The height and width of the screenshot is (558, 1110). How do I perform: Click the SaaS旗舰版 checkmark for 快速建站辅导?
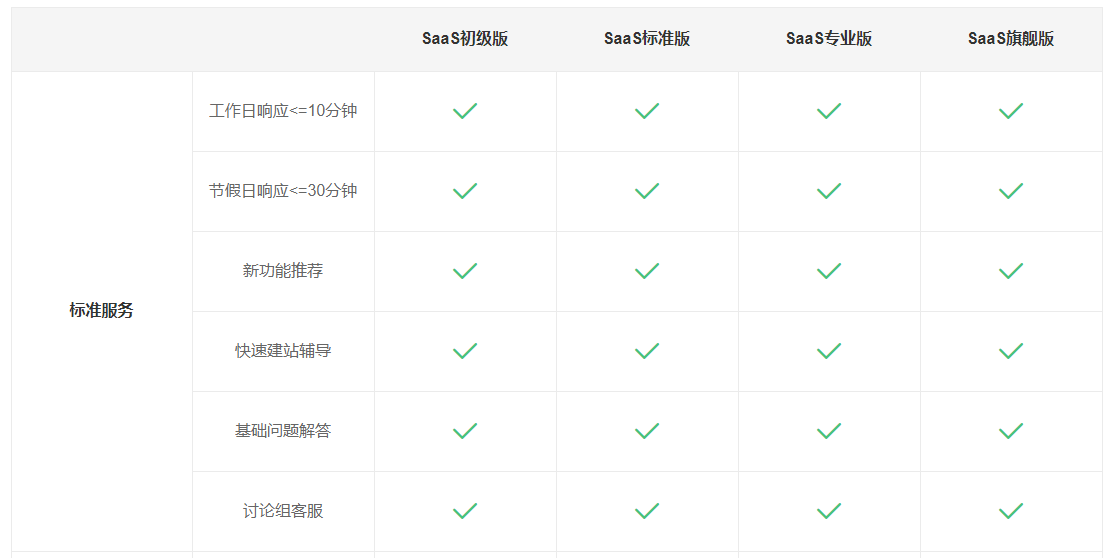coord(1011,351)
